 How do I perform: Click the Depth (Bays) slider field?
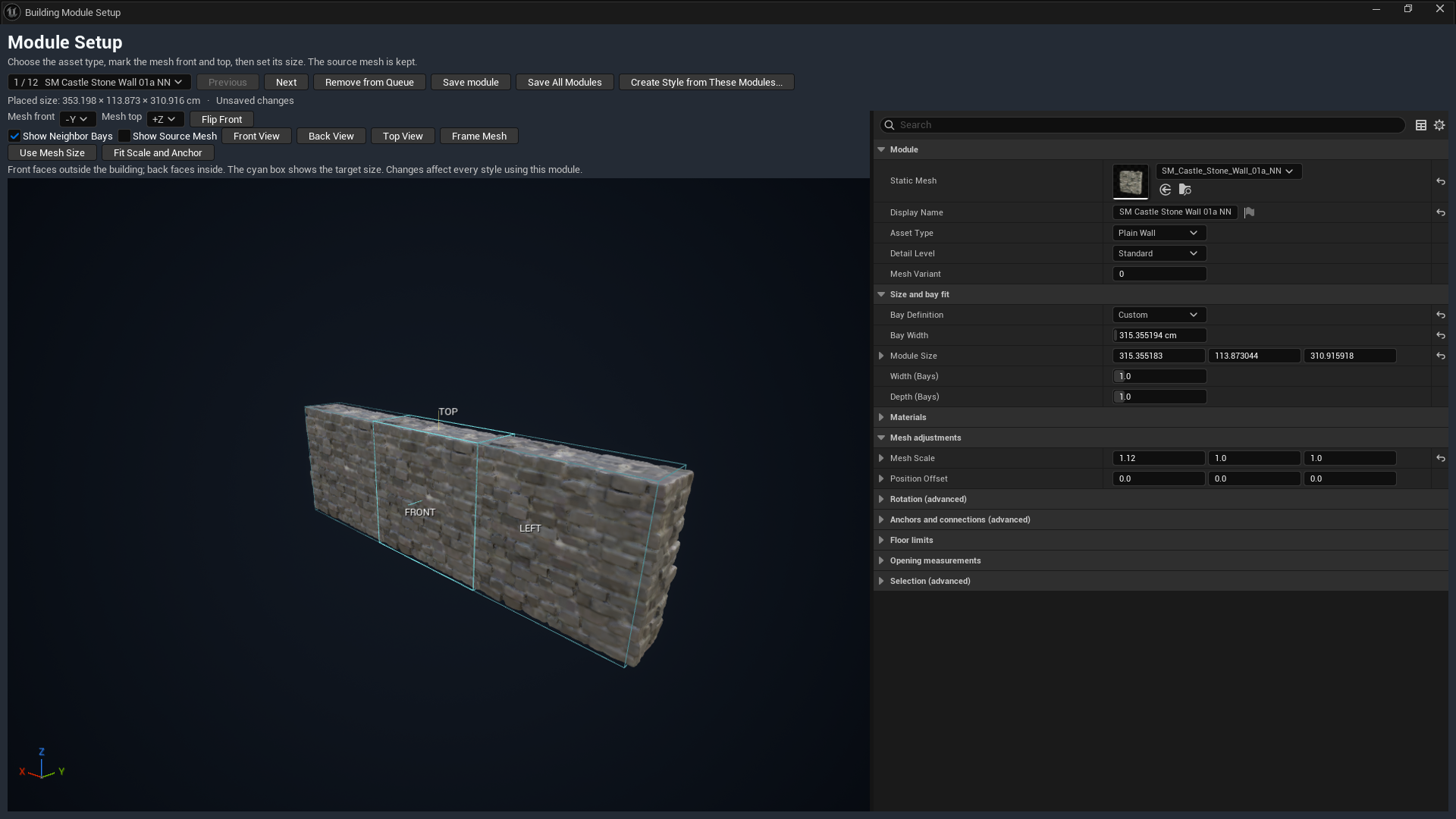coord(1159,397)
